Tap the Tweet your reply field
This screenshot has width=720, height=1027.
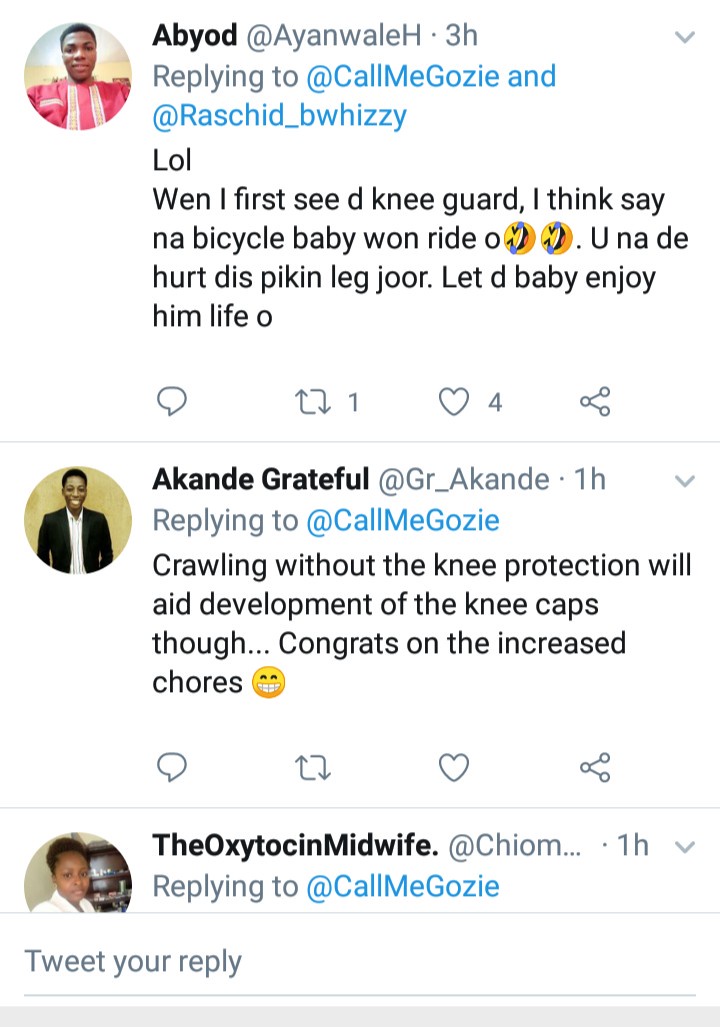point(360,962)
